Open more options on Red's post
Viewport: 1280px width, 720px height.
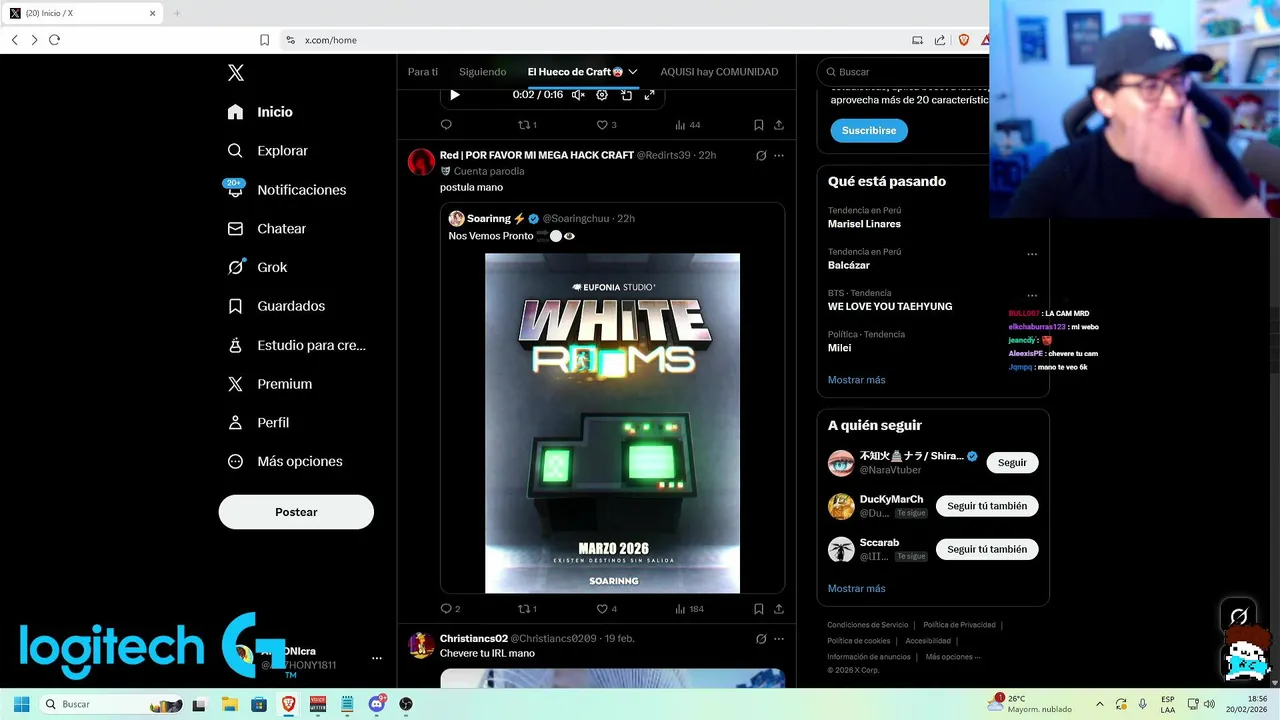779,156
